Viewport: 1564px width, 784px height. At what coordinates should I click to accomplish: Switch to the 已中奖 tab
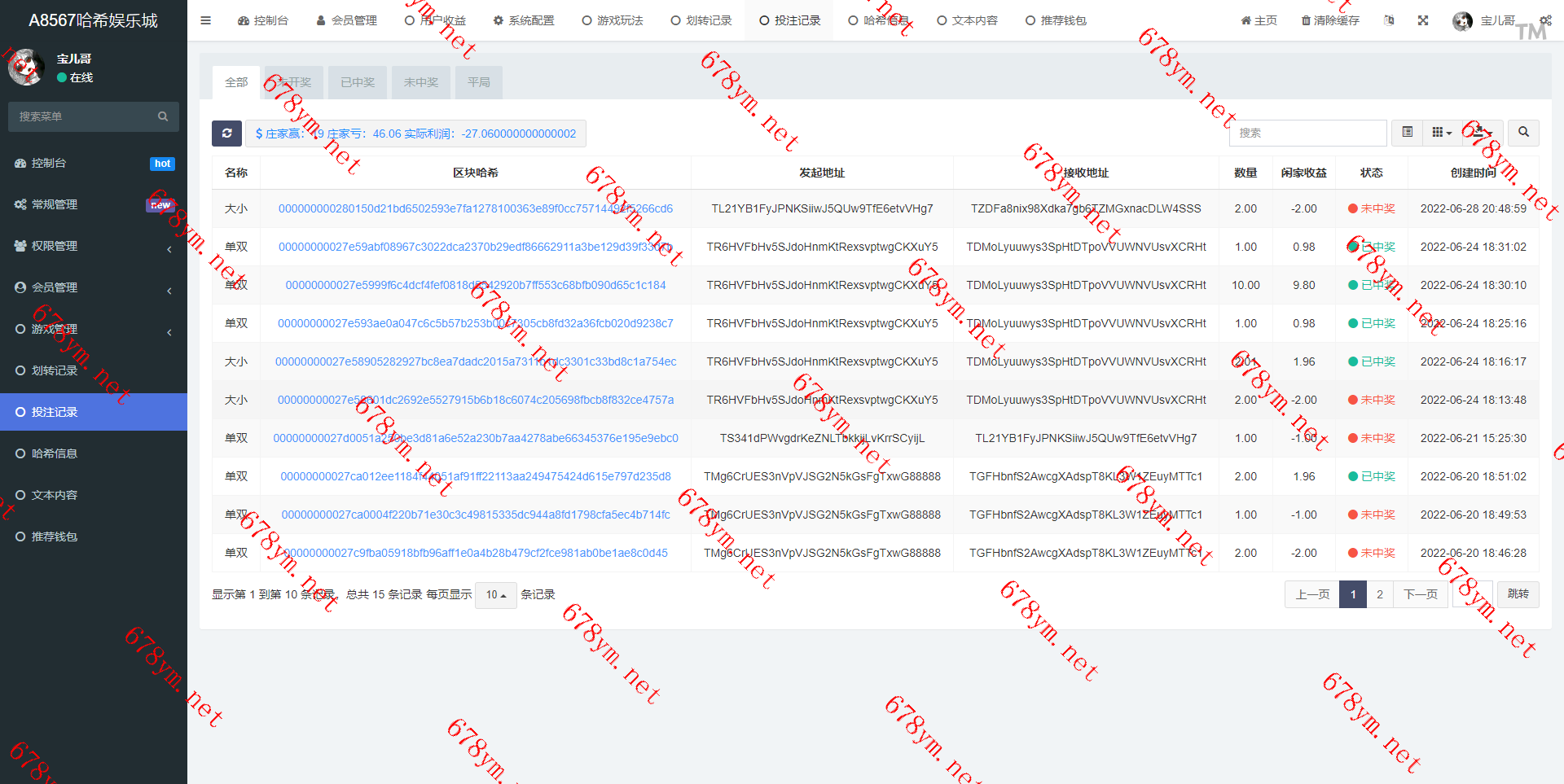358,82
